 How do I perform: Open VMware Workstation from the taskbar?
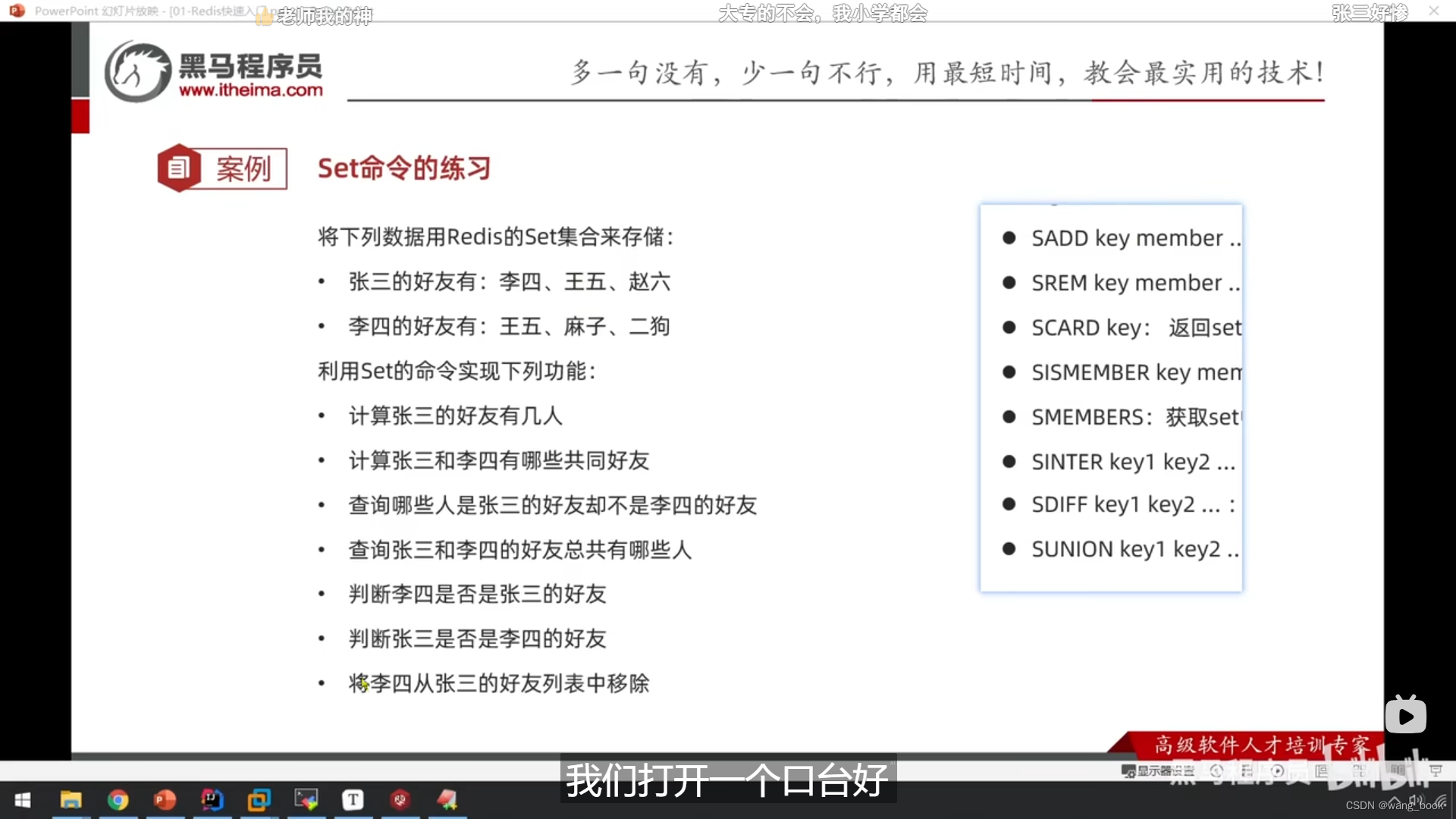pos(259,800)
